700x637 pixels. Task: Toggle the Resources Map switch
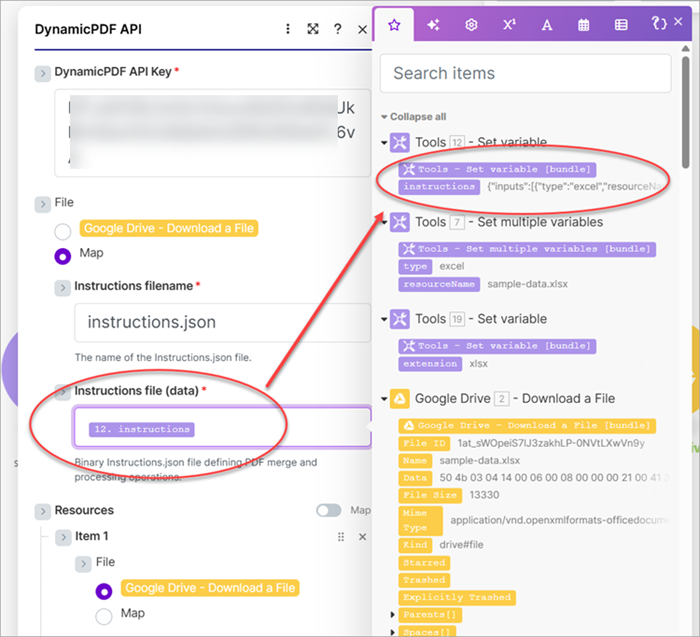click(x=329, y=510)
